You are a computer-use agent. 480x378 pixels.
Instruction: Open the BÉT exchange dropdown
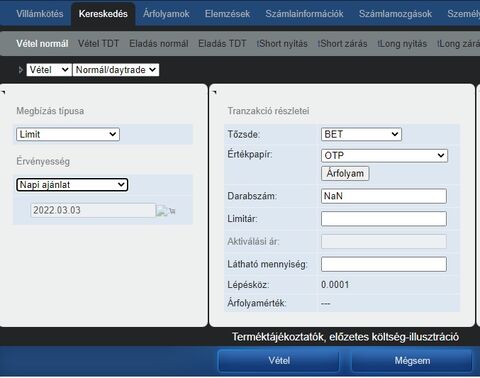click(361, 134)
